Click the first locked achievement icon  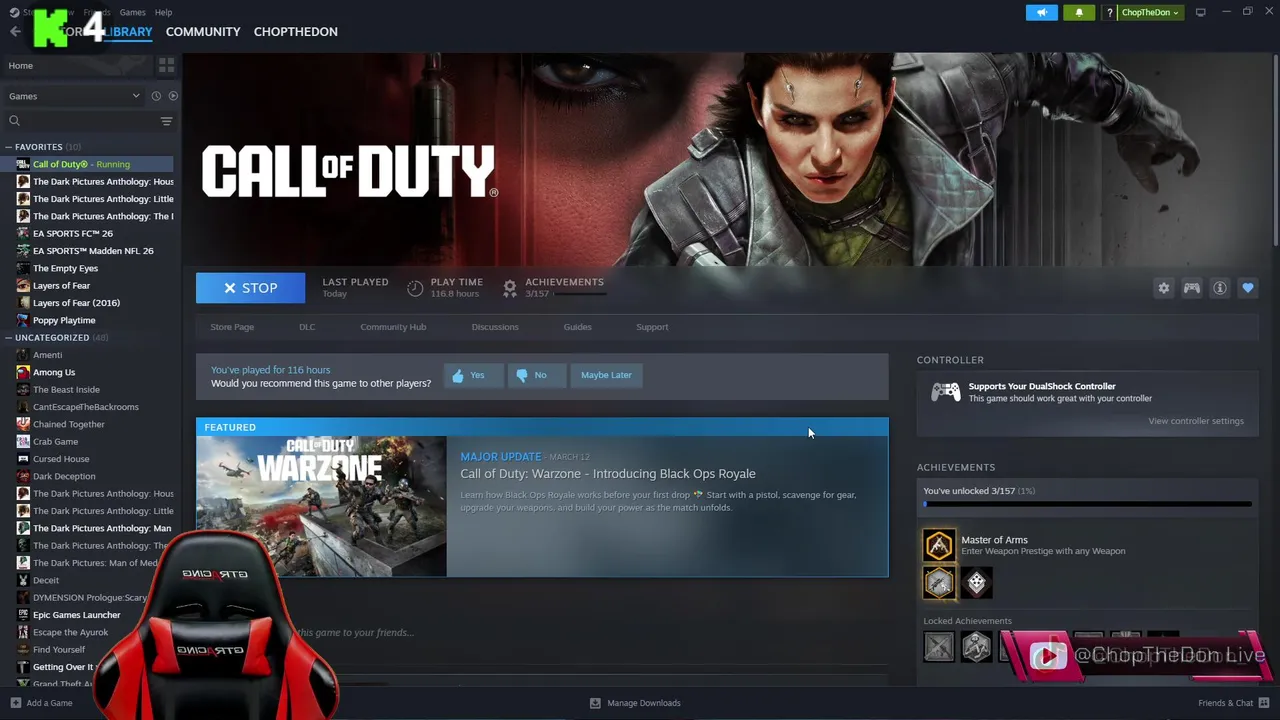click(939, 647)
